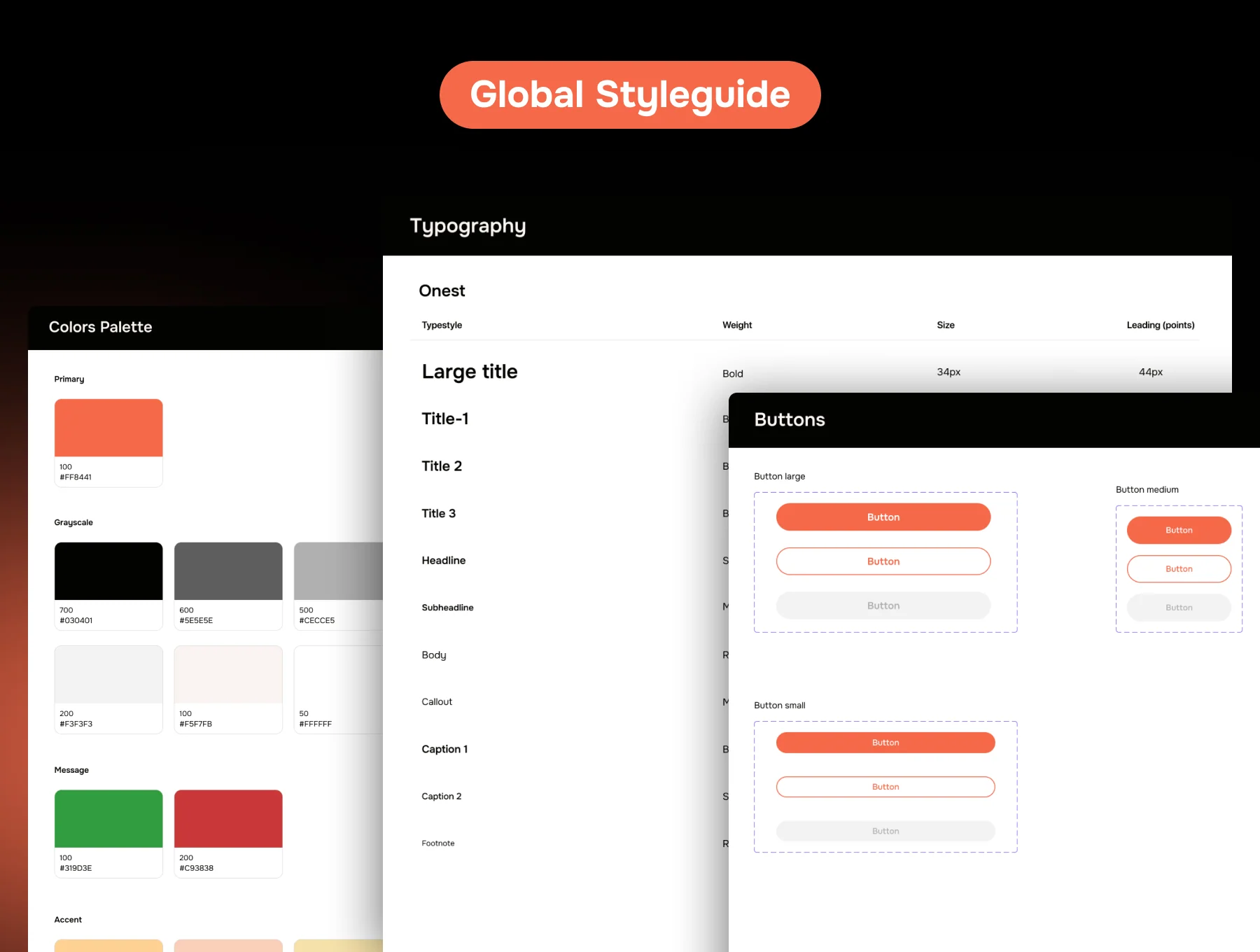Image resolution: width=1260 pixels, height=952 pixels.
Task: Click the disabled gray large Button
Action: point(883,605)
